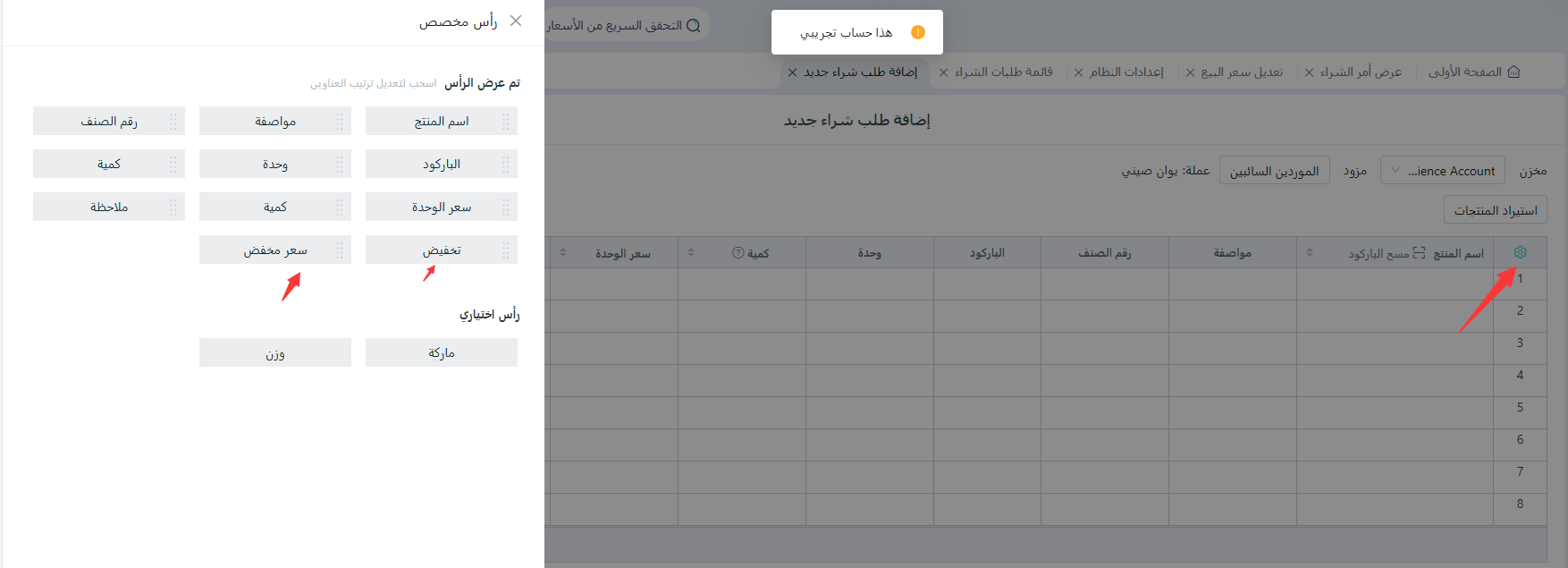Screen dimensions: 1568x568
Task: Click the search magnifier in quick price check
Action: (x=694, y=25)
